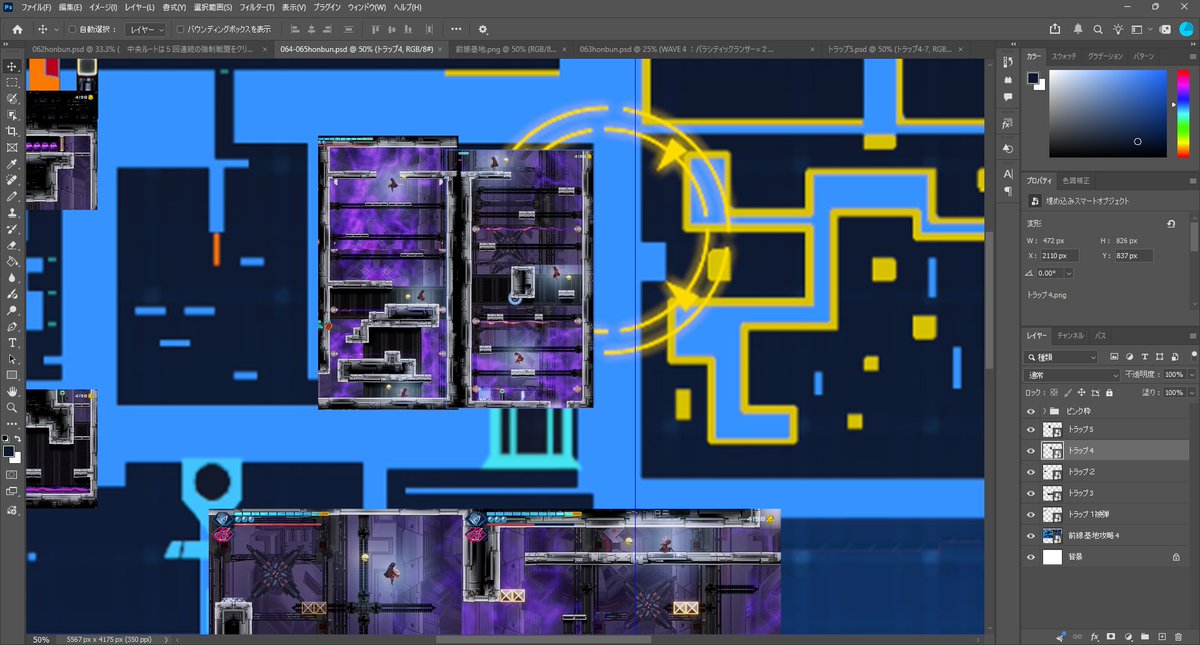Open the rotation angle dropdown in Properties

[x=1069, y=273]
